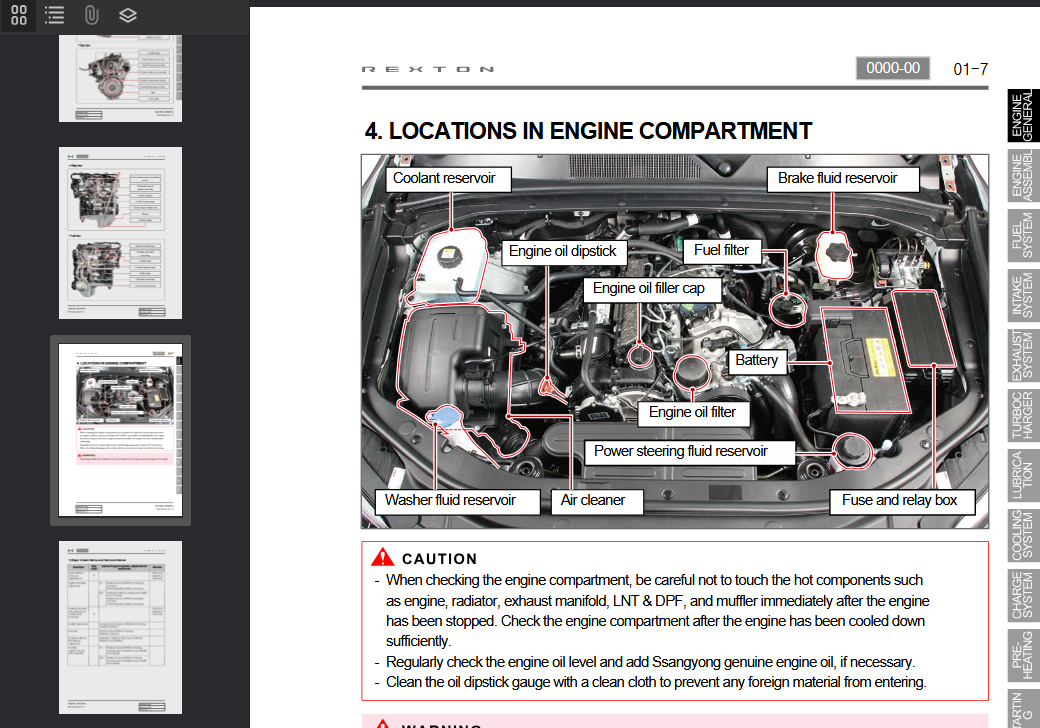1040x728 pixels.
Task: Click sentence about Ssangyong genuine engine oil
Action: 651,662
